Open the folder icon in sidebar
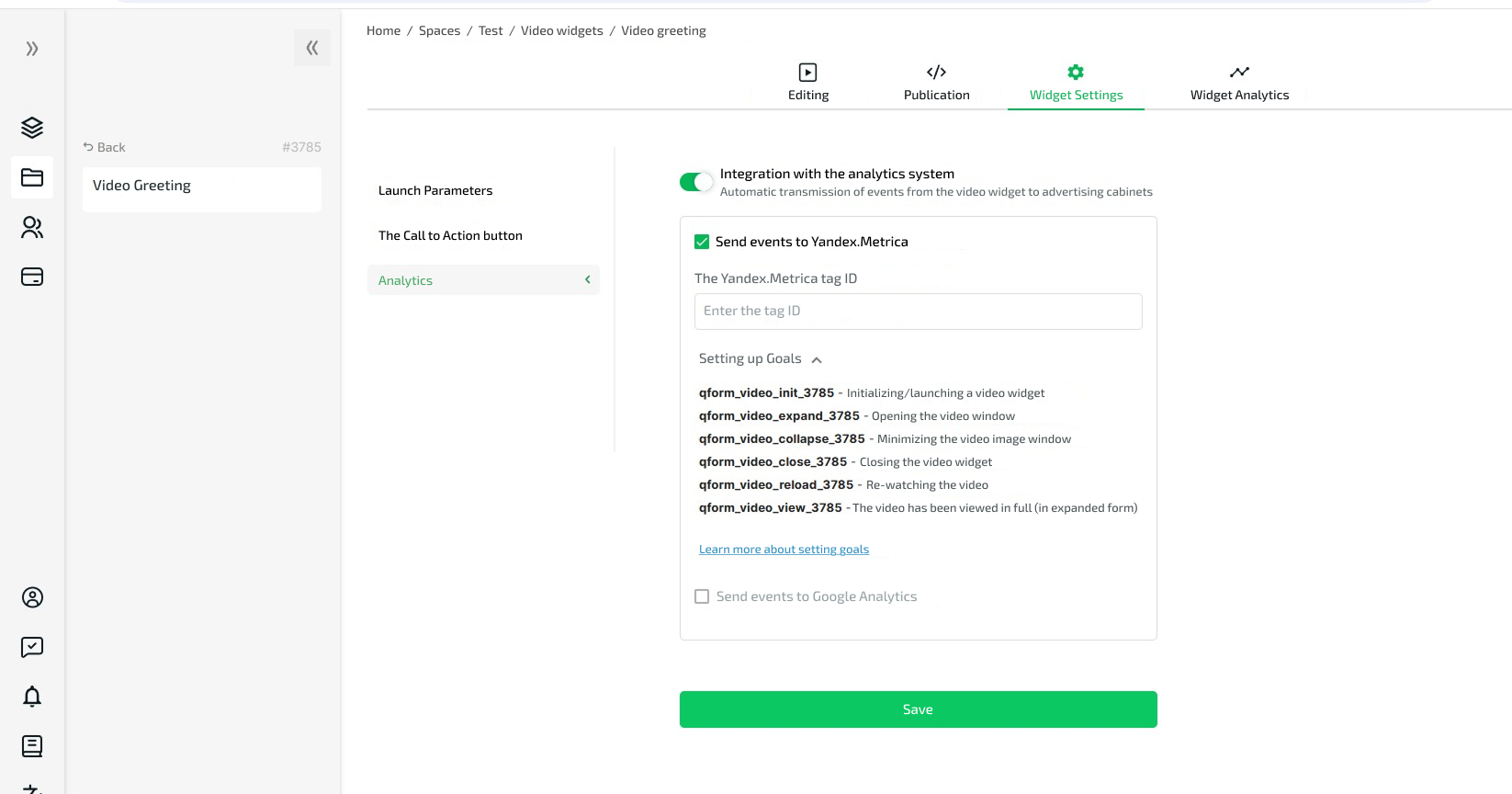Viewport: 1512px width, 794px height. pyautogui.click(x=32, y=177)
